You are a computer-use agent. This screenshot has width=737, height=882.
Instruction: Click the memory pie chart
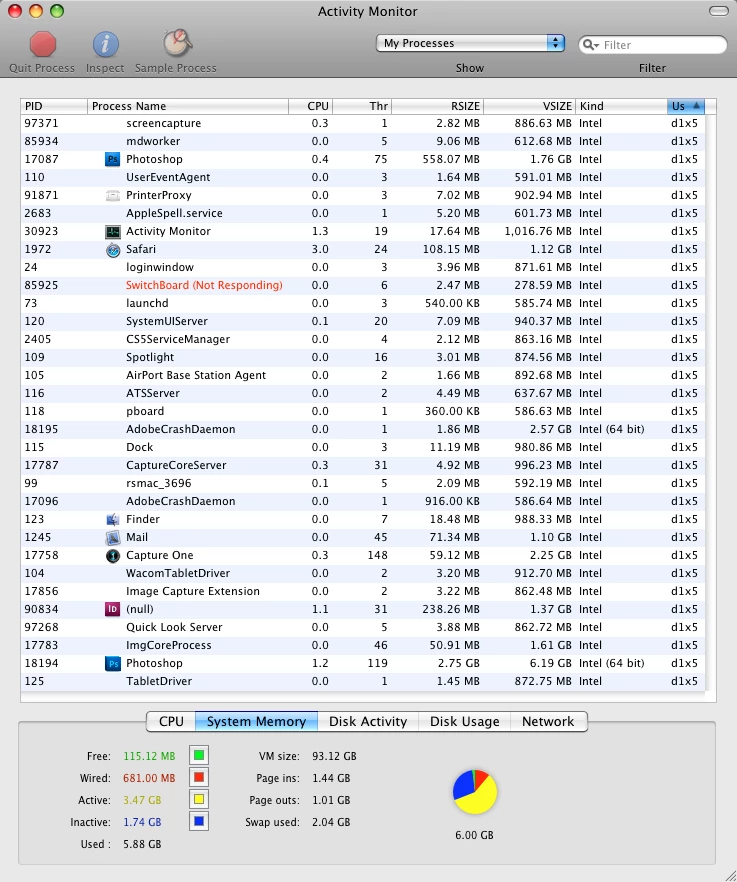click(475, 792)
